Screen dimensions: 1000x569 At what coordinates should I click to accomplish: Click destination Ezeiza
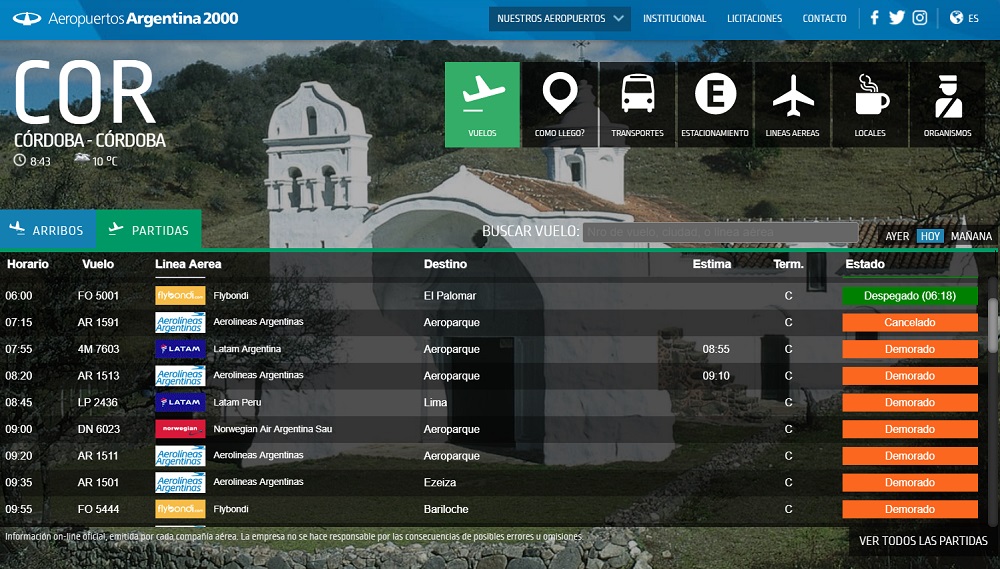439,482
